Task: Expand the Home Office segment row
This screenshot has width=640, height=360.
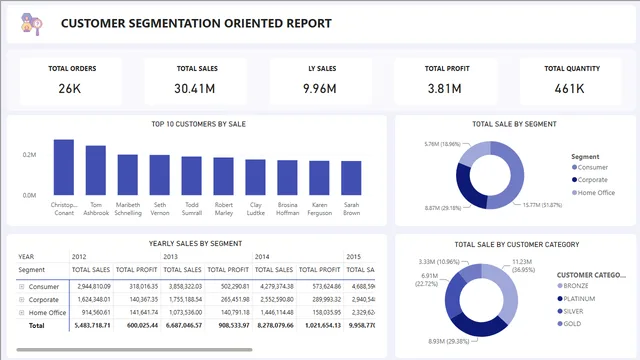Action: [x=22, y=313]
